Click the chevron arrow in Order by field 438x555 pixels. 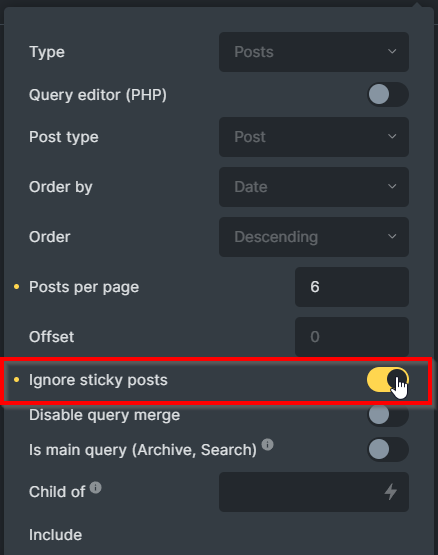click(392, 187)
